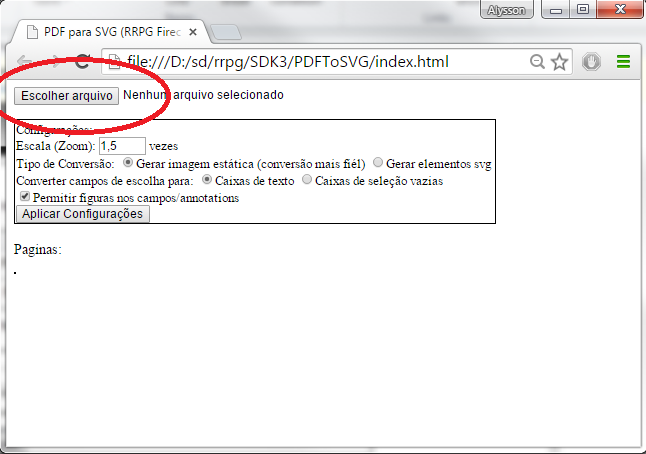Click the browser back arrow
This screenshot has height=454, width=646.
pyautogui.click(x=25, y=62)
